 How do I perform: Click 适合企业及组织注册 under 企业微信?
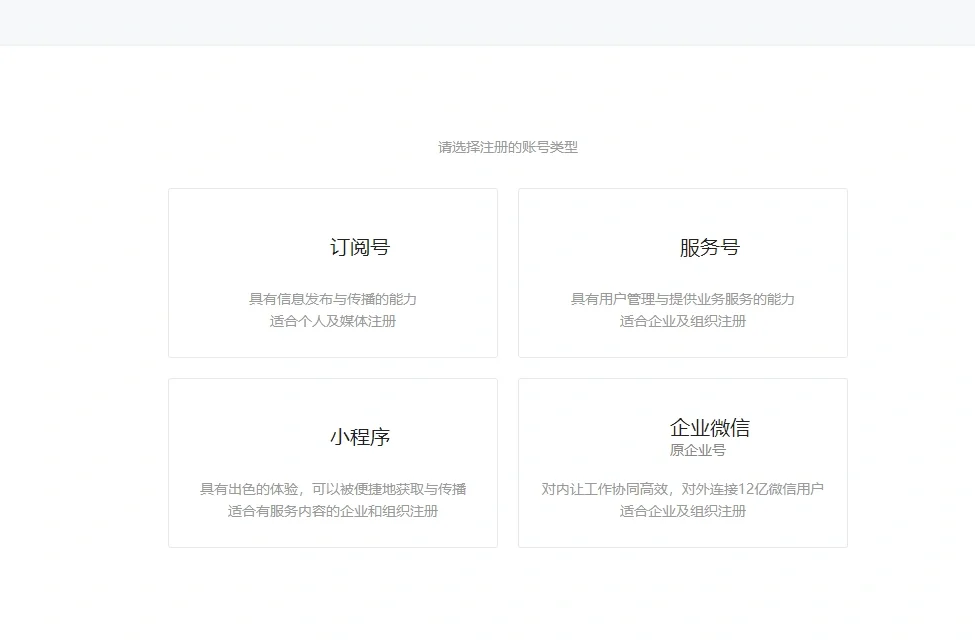[x=682, y=511]
